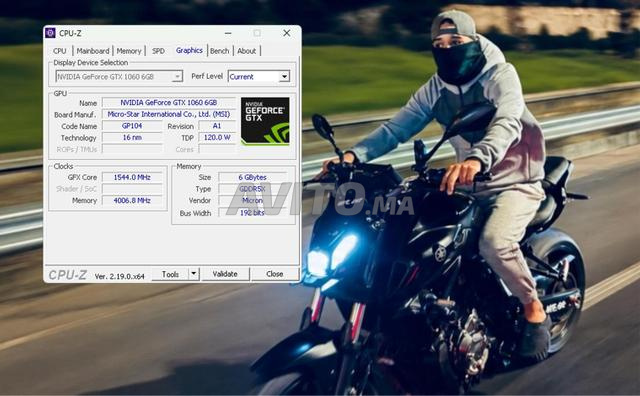Click the Board Manuf. MSI value
This screenshot has height=396, width=640.
[x=169, y=114]
